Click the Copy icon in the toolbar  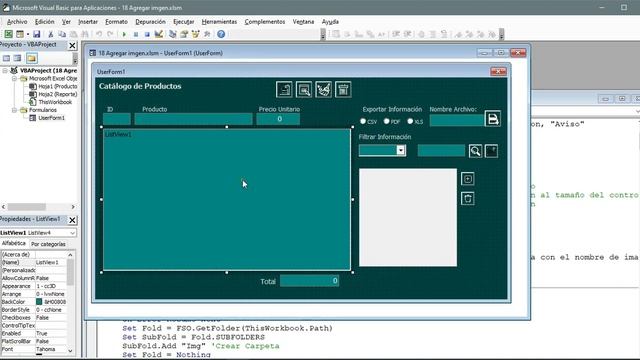(x=62, y=34)
